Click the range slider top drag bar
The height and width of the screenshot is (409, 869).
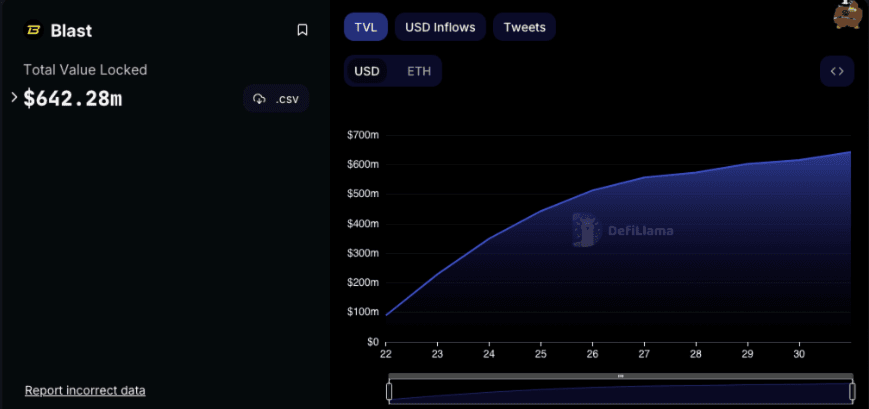coord(620,376)
